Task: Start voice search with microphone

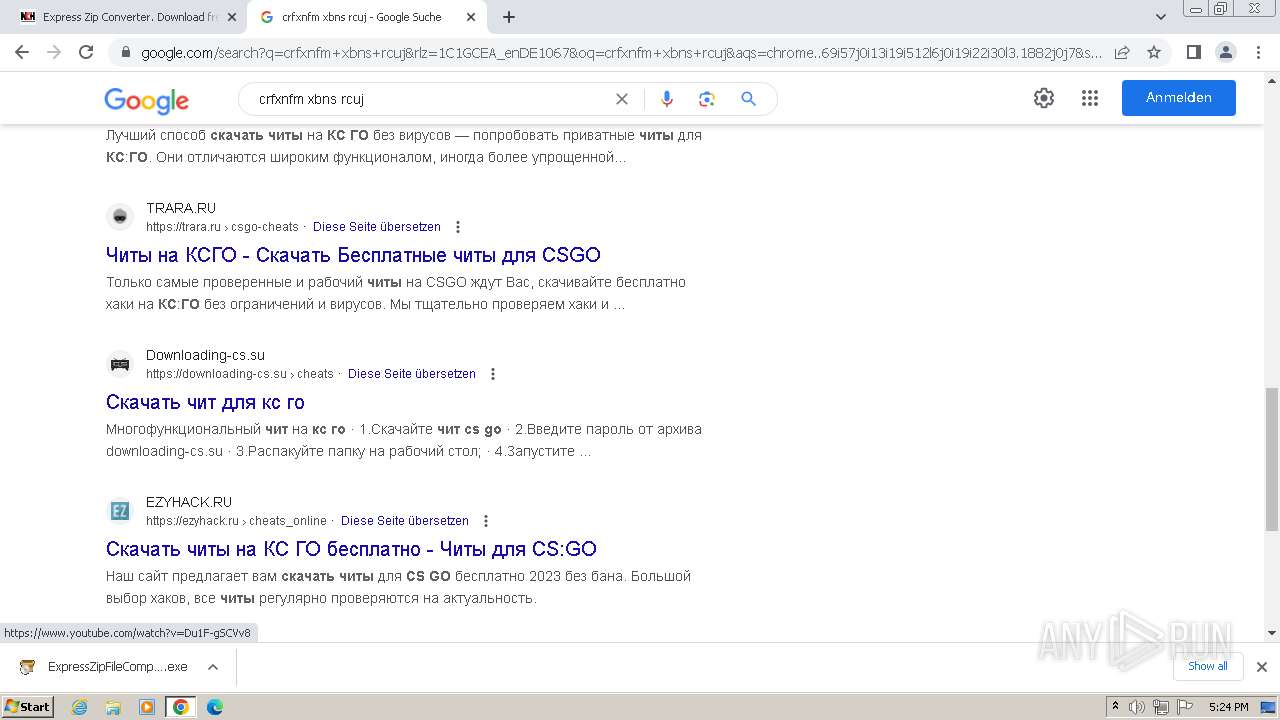Action: pos(667,99)
